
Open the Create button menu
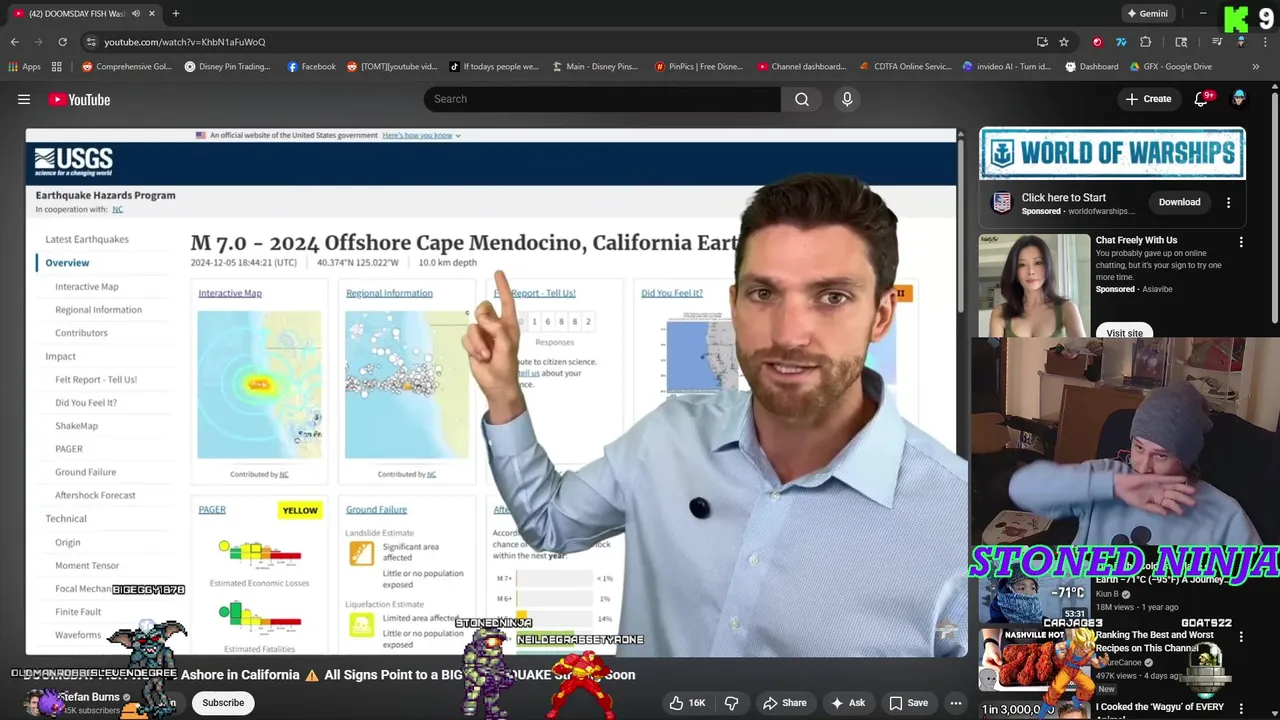tap(1148, 99)
